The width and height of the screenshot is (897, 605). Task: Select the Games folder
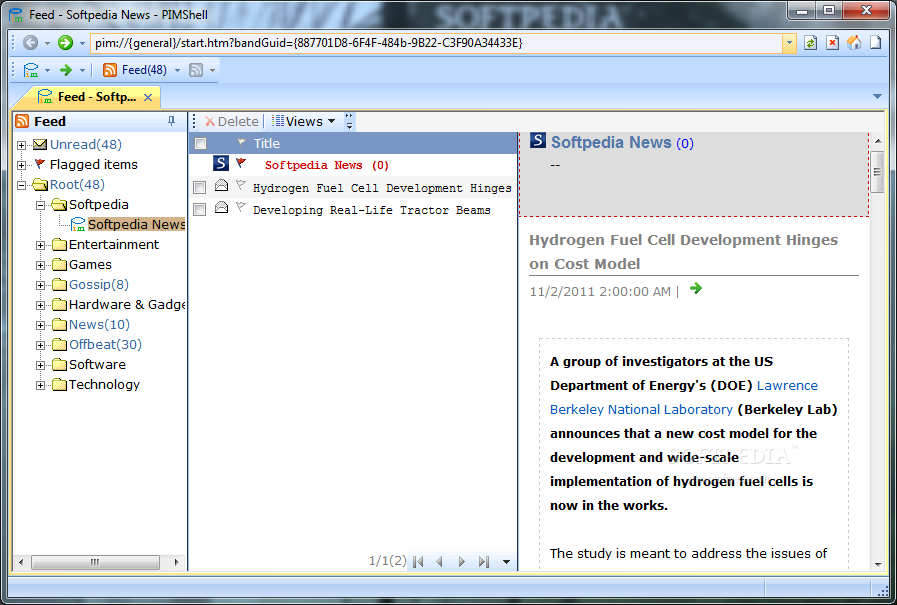click(90, 264)
